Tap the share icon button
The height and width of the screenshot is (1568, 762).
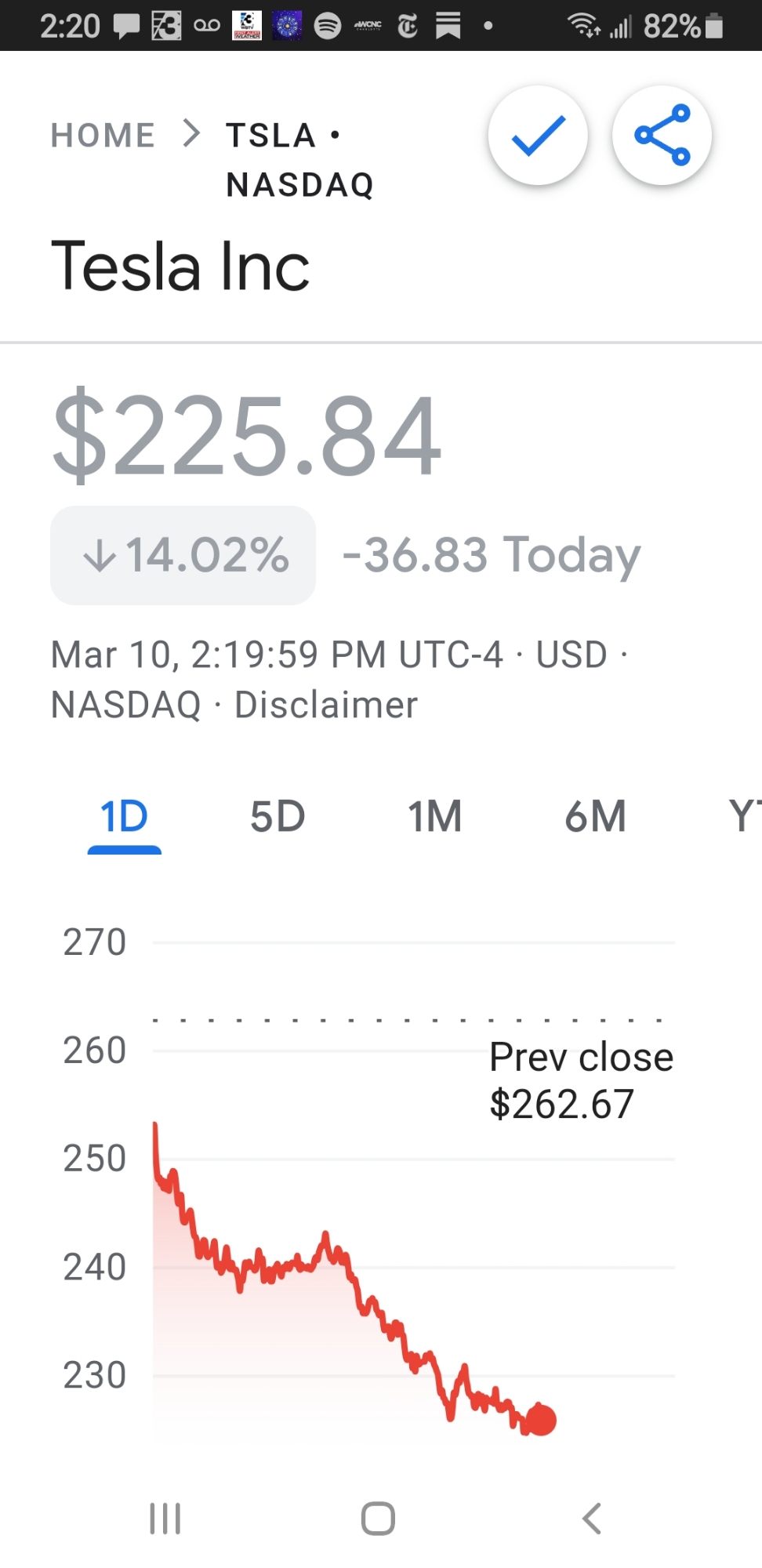click(662, 136)
